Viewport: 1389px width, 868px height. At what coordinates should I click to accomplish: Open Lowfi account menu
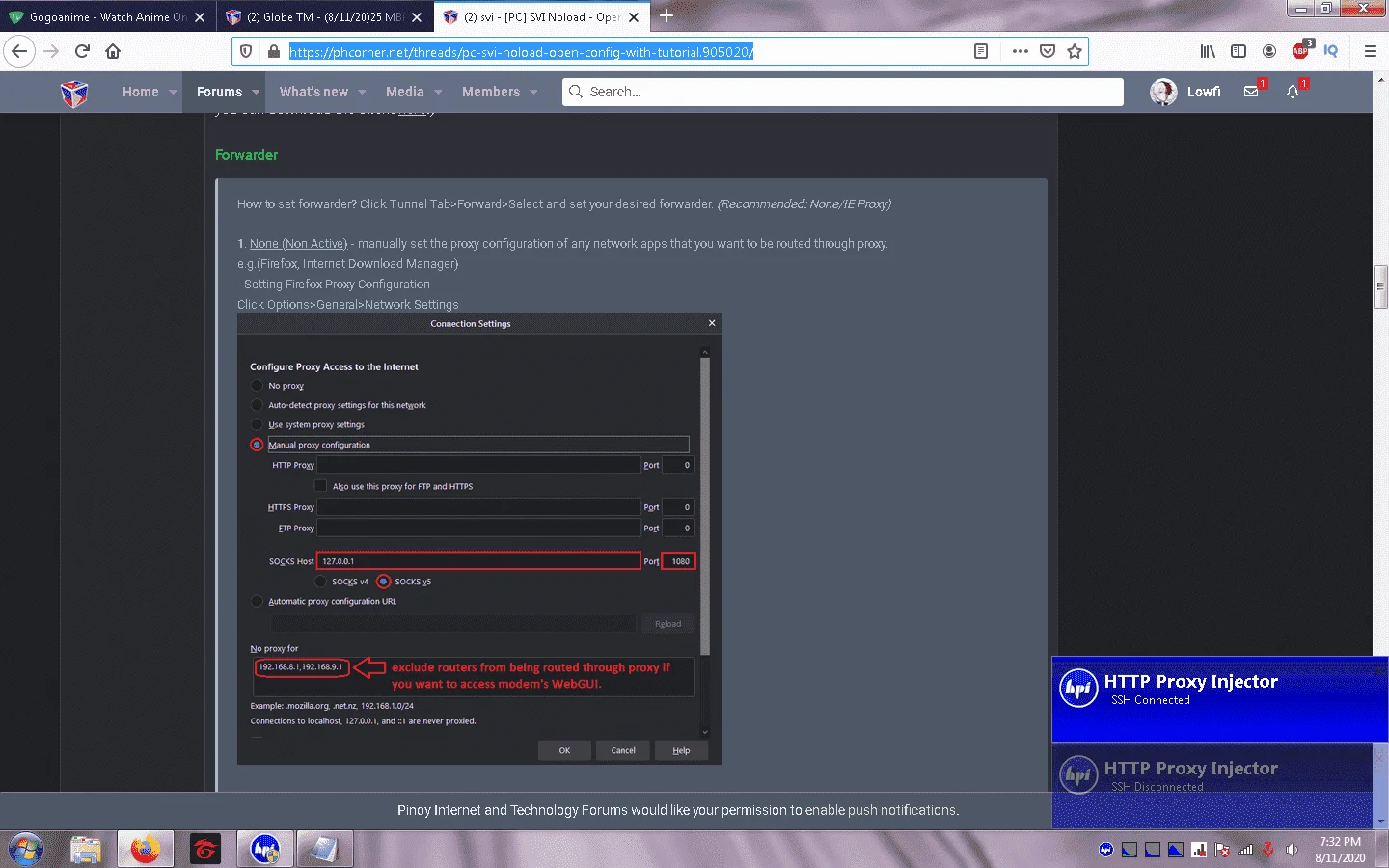(1204, 92)
